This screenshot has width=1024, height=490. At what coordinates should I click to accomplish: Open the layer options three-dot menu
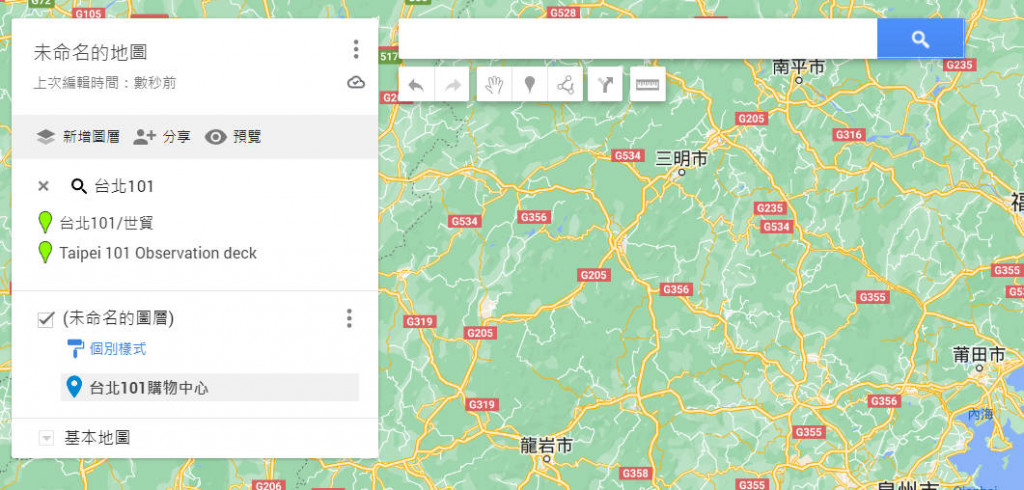[x=349, y=318]
